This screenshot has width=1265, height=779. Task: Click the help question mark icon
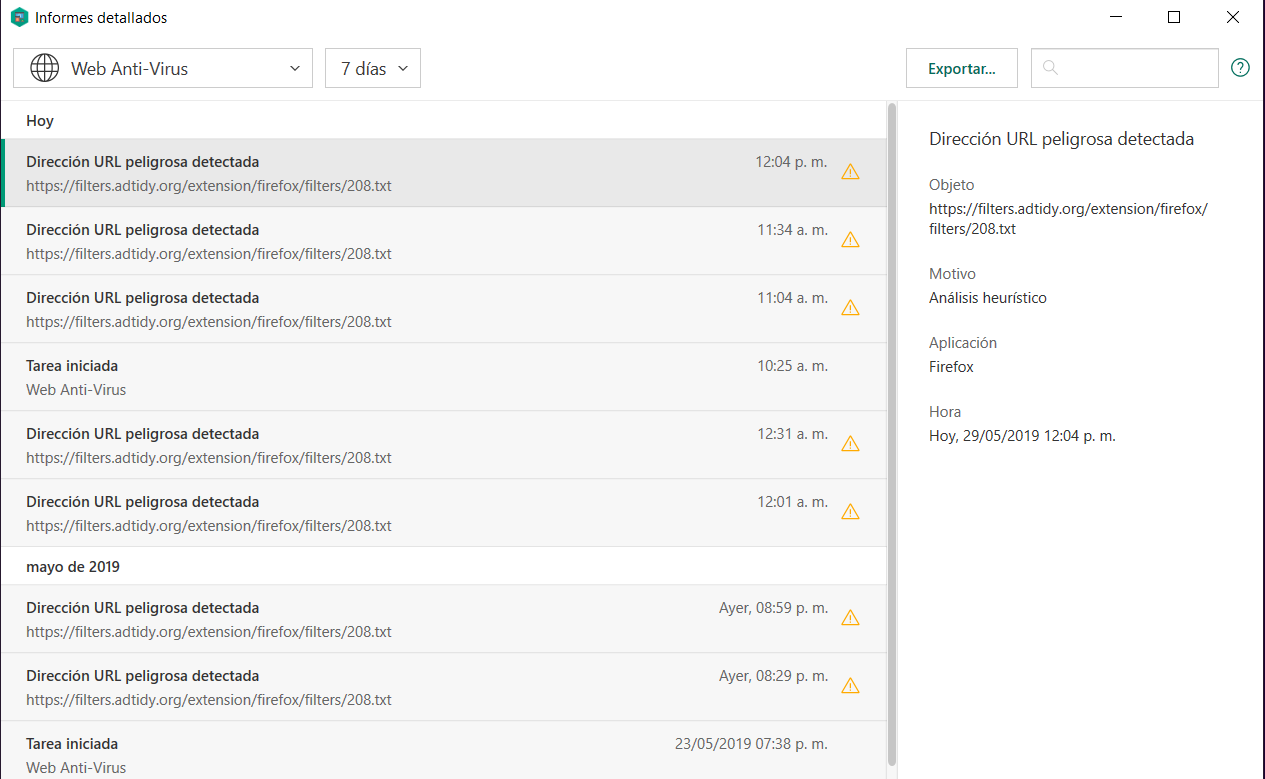click(x=1240, y=68)
